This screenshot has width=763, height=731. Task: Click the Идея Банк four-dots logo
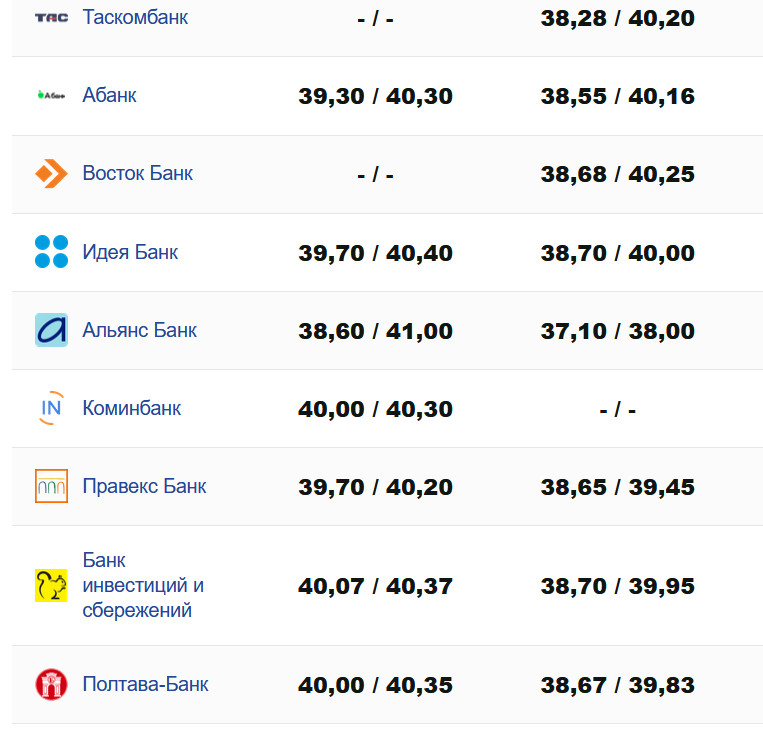[x=51, y=252]
